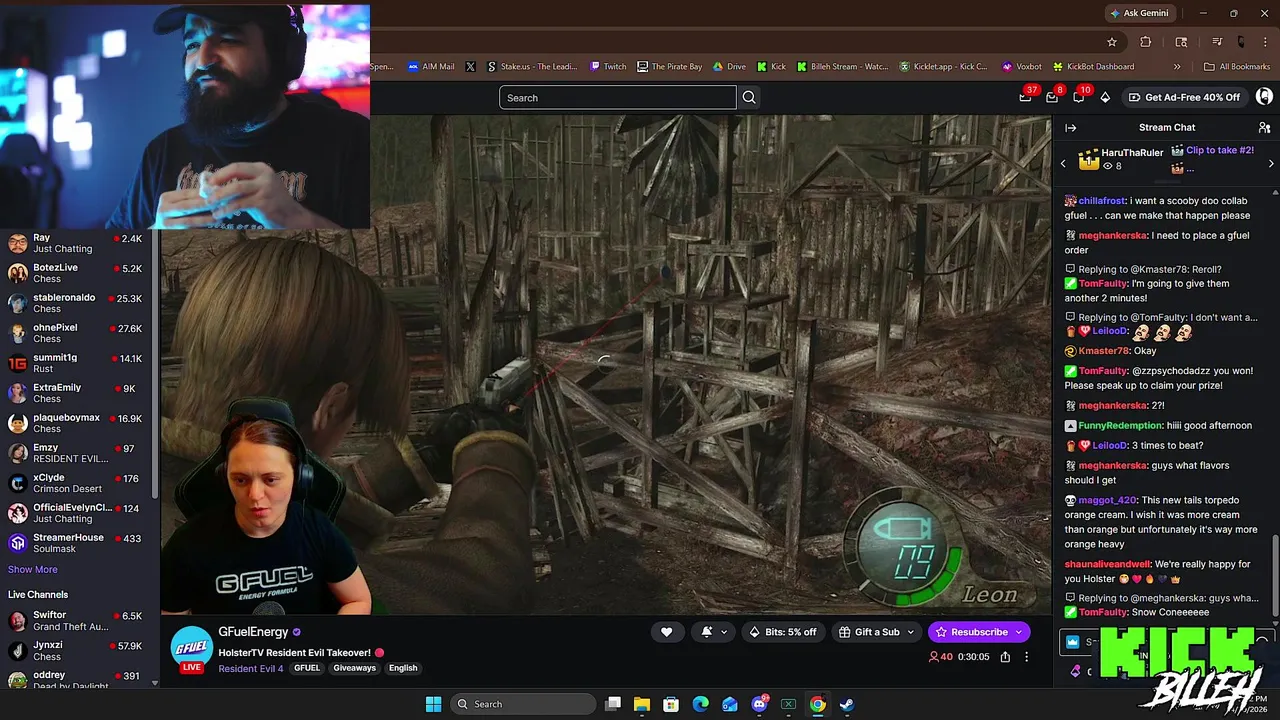Open summit1g channel in sidebar
Viewport: 1280px width, 720px height.
[77, 363]
